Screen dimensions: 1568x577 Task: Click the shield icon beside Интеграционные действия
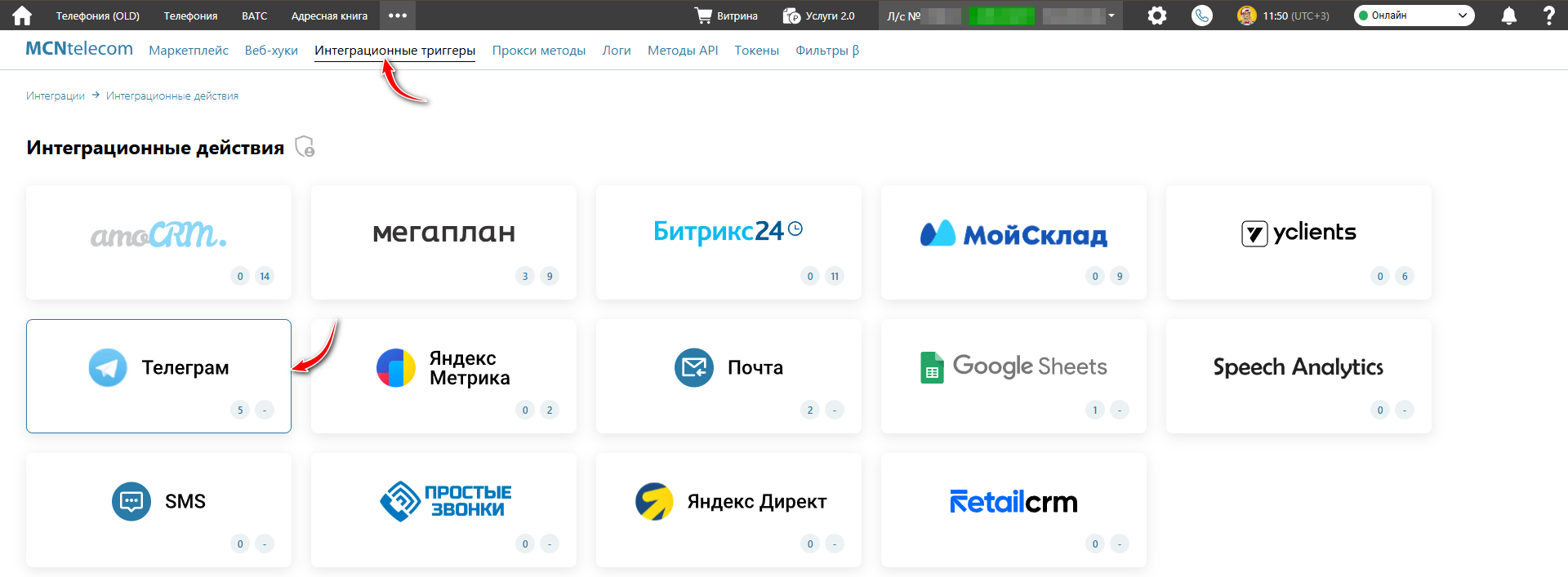click(305, 146)
